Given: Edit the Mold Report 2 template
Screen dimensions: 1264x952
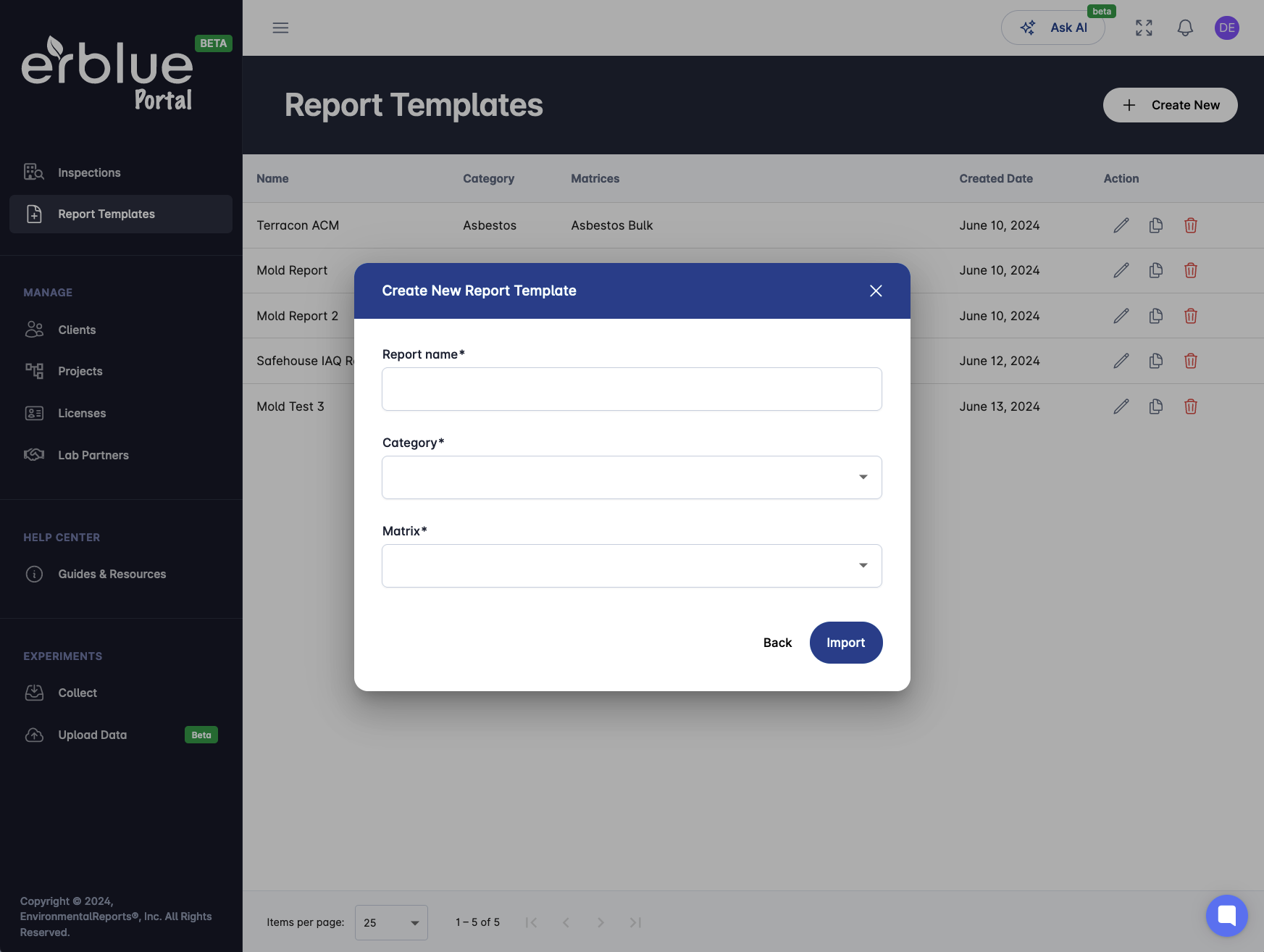Looking at the screenshot, I should pos(1121,316).
